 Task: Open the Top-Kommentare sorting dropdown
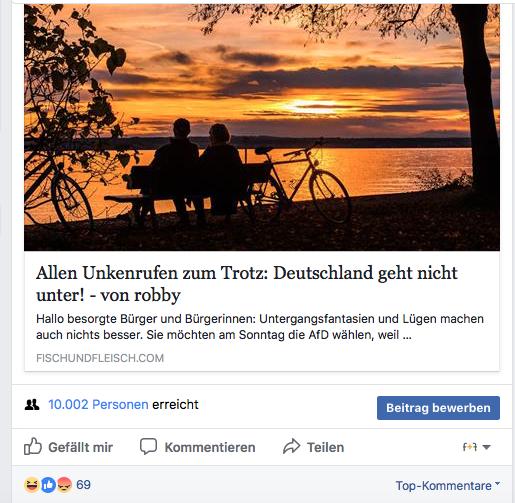coord(447,485)
